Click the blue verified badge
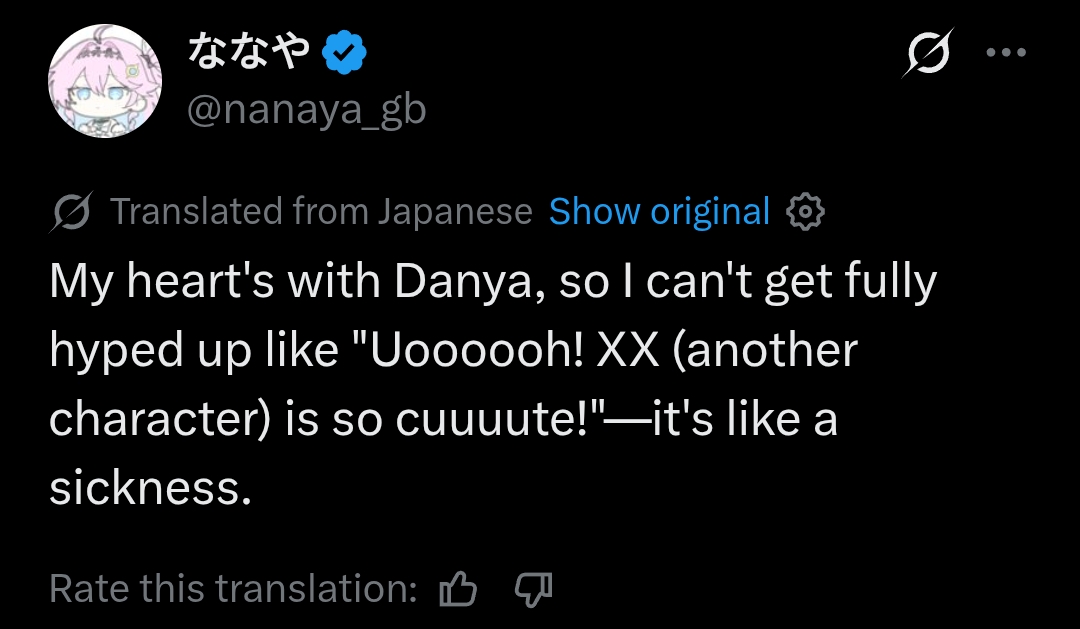1080x629 pixels. point(344,52)
